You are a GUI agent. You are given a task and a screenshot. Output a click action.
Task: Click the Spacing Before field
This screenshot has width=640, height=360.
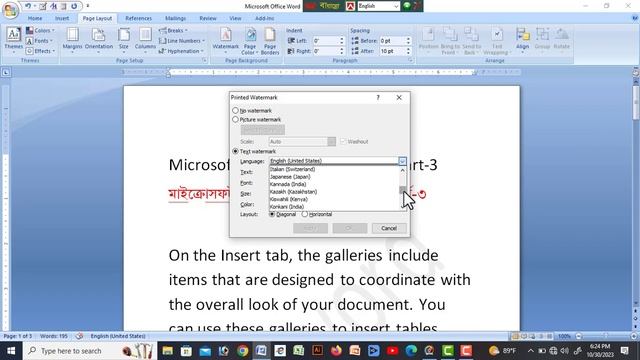392,41
